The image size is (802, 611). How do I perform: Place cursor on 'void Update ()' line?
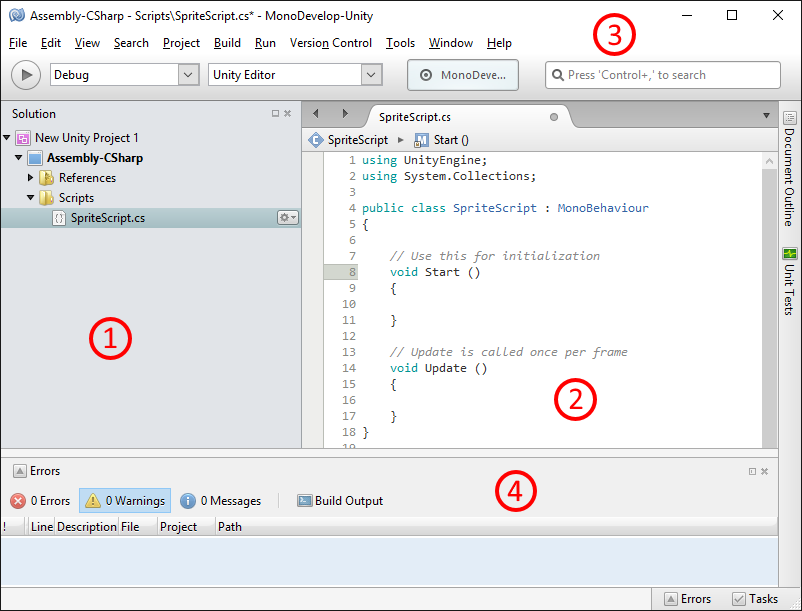tap(438, 368)
